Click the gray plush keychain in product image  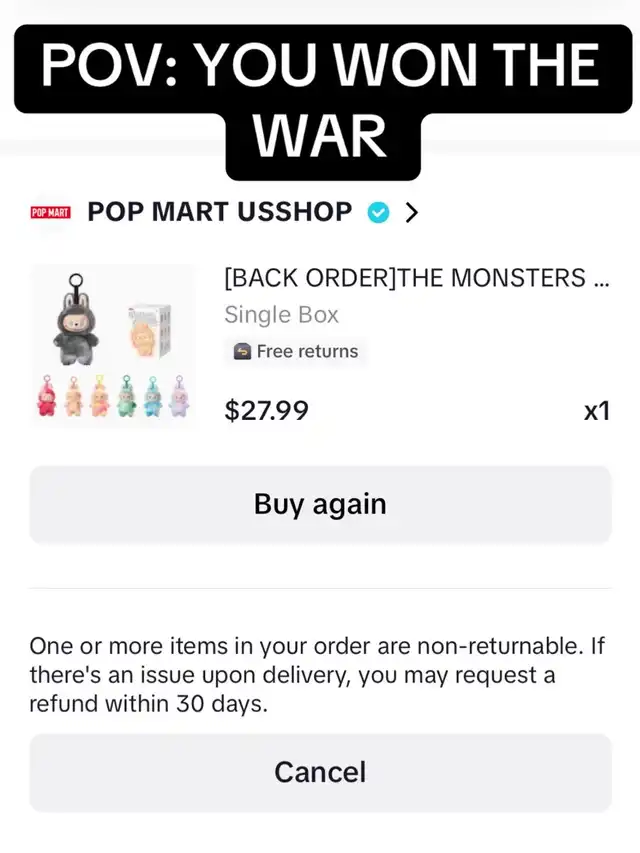(x=76, y=320)
